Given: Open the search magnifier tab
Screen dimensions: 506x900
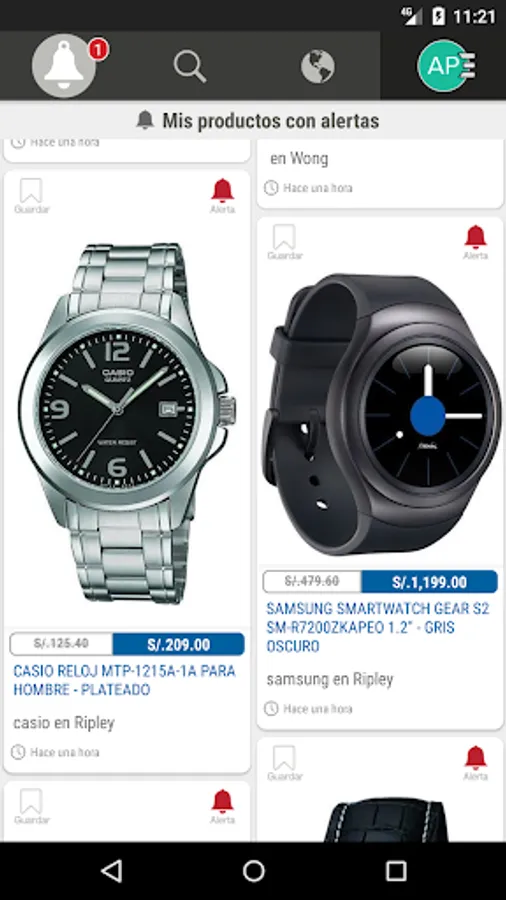Looking at the screenshot, I should 190,67.
